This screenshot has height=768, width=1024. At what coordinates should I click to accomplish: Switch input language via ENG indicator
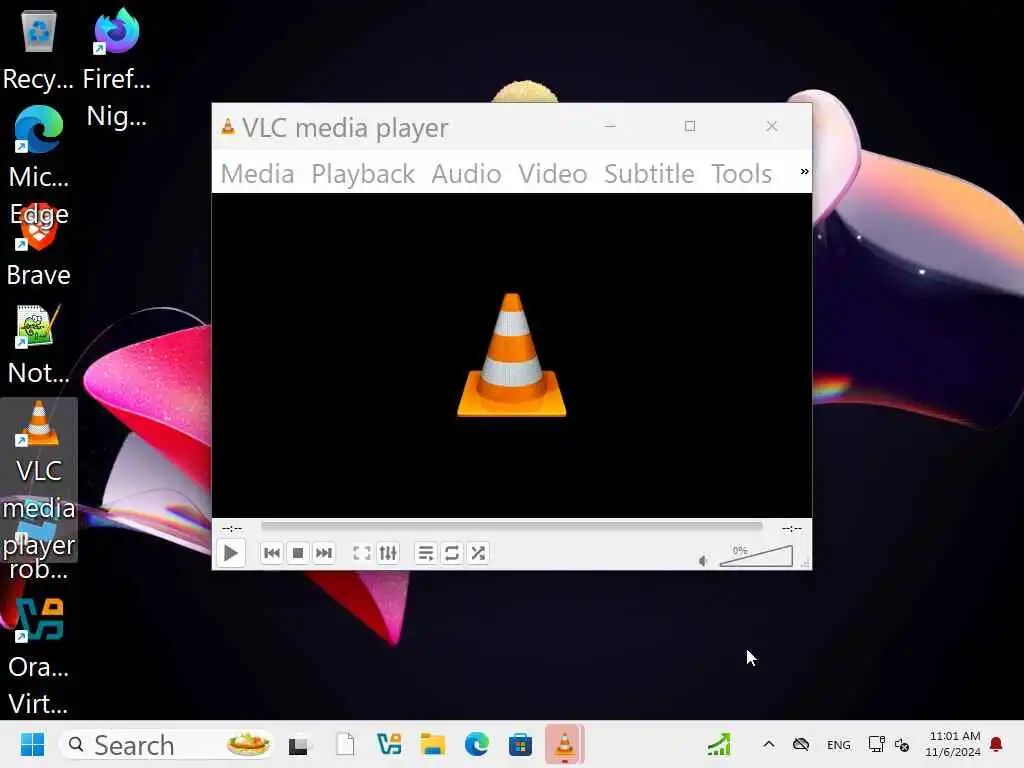click(x=839, y=745)
